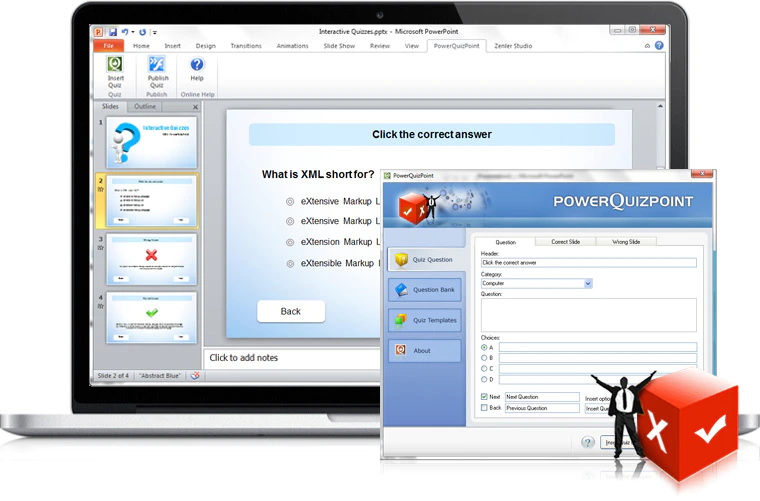Viewport: 760px width, 501px height.
Task: Select slide 3 thumbnail with red X
Action: (152, 260)
